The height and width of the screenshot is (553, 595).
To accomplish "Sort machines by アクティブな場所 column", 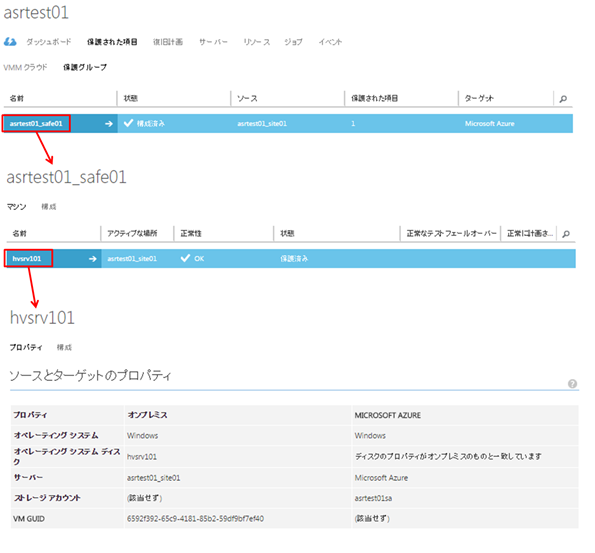I will point(132,233).
